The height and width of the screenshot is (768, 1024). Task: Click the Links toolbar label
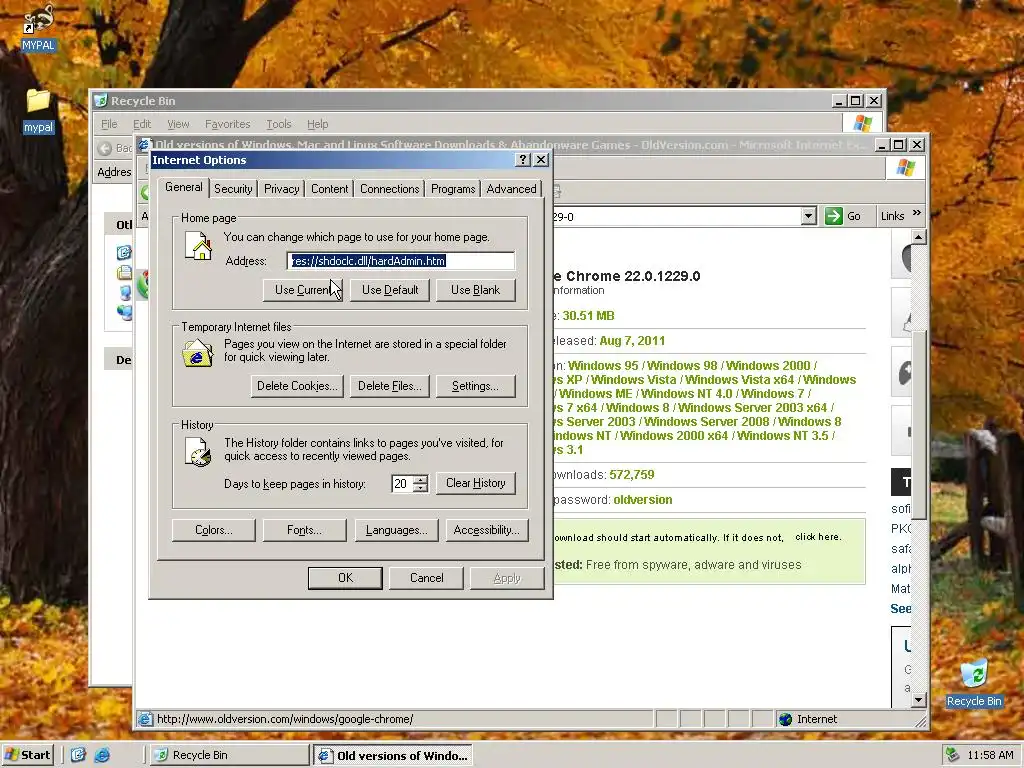coord(892,216)
